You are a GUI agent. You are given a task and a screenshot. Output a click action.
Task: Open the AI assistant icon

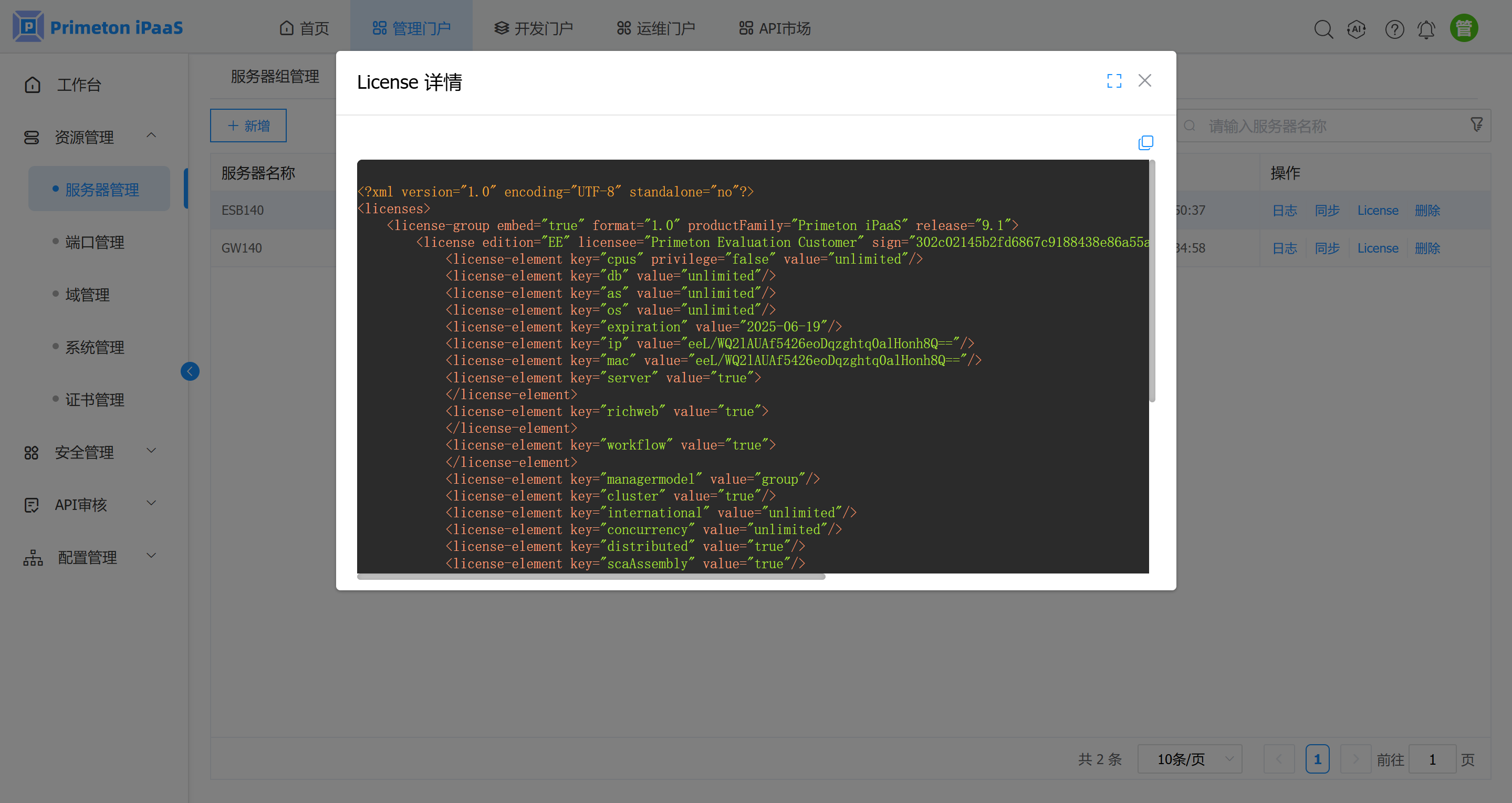click(x=1356, y=29)
